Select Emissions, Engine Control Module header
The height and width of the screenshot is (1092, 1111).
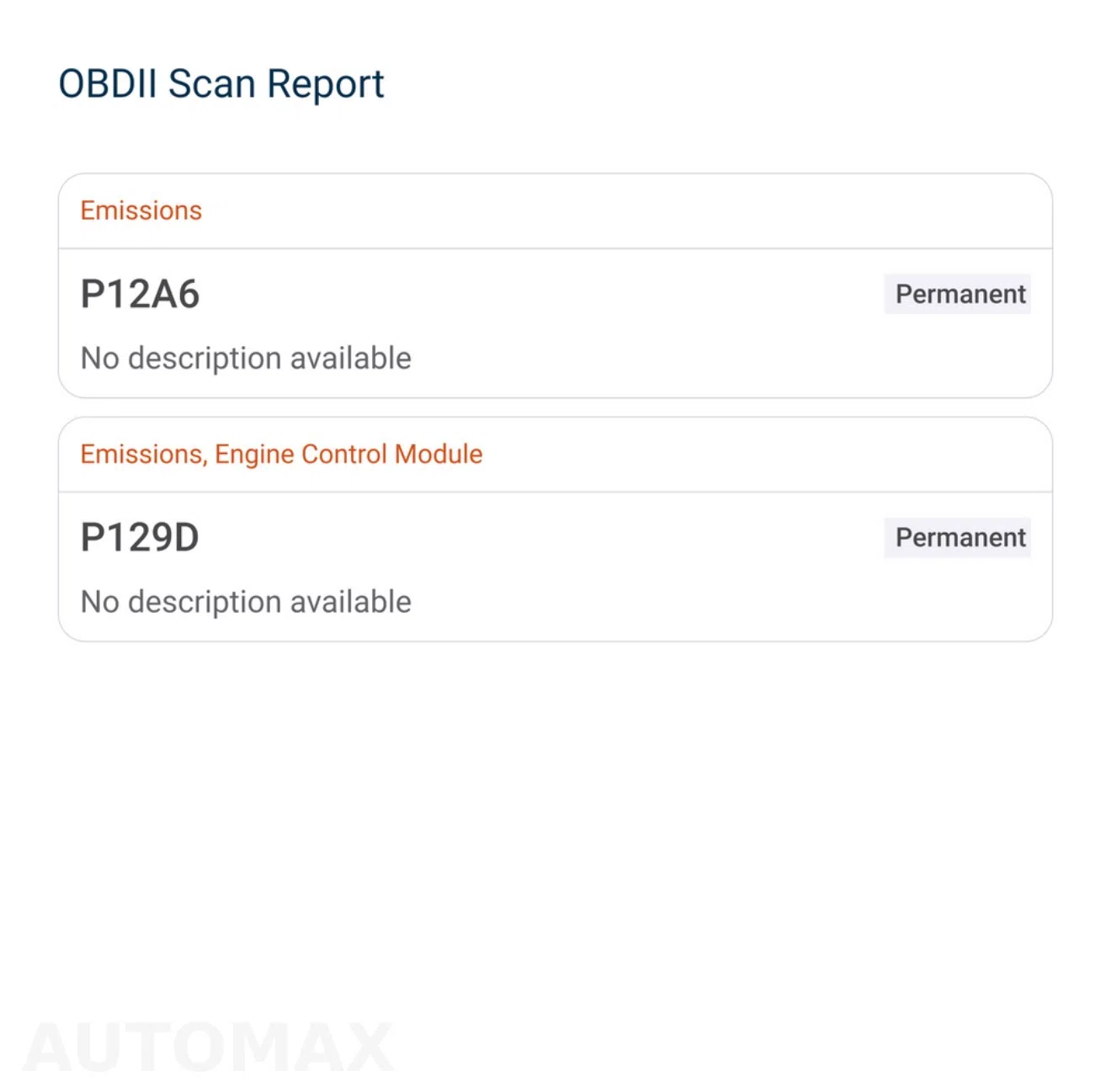[x=281, y=455]
